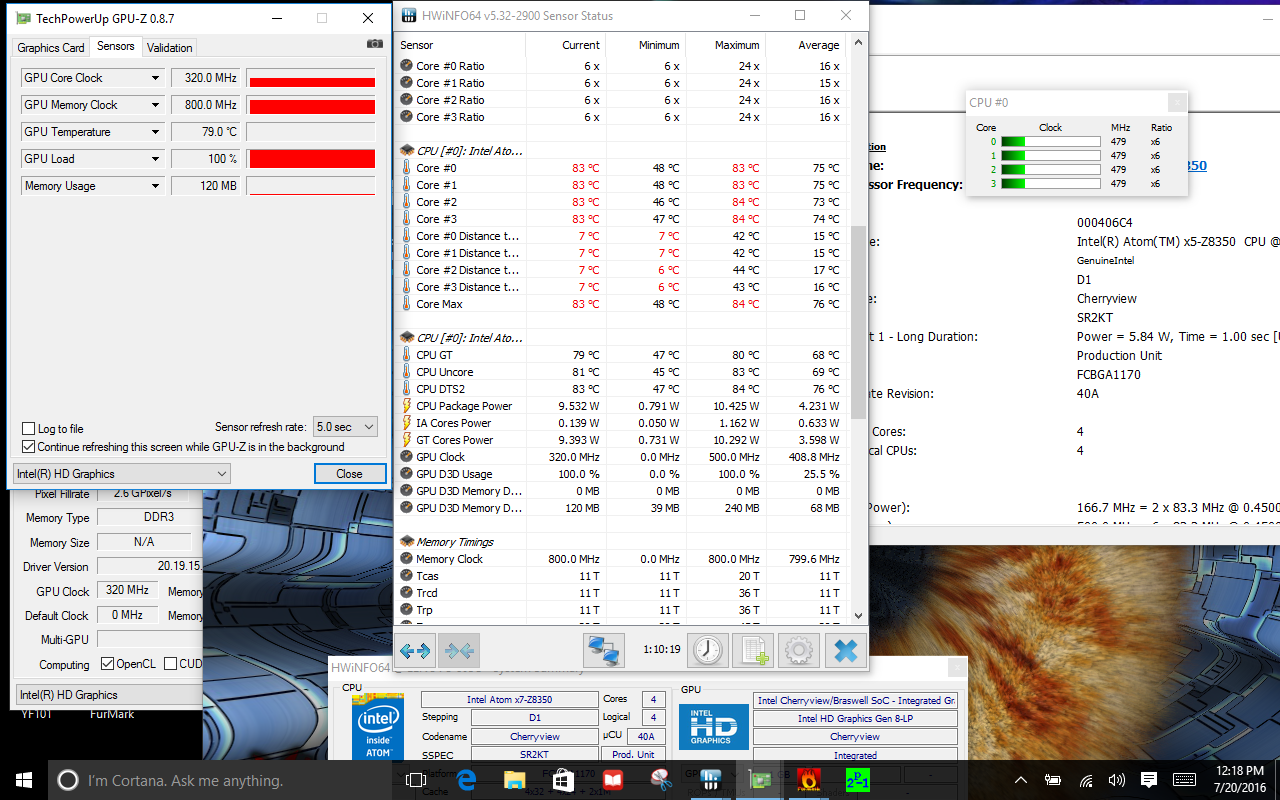Open the touch keyboard tray icon
The image size is (1280, 800).
pos(1185,780)
